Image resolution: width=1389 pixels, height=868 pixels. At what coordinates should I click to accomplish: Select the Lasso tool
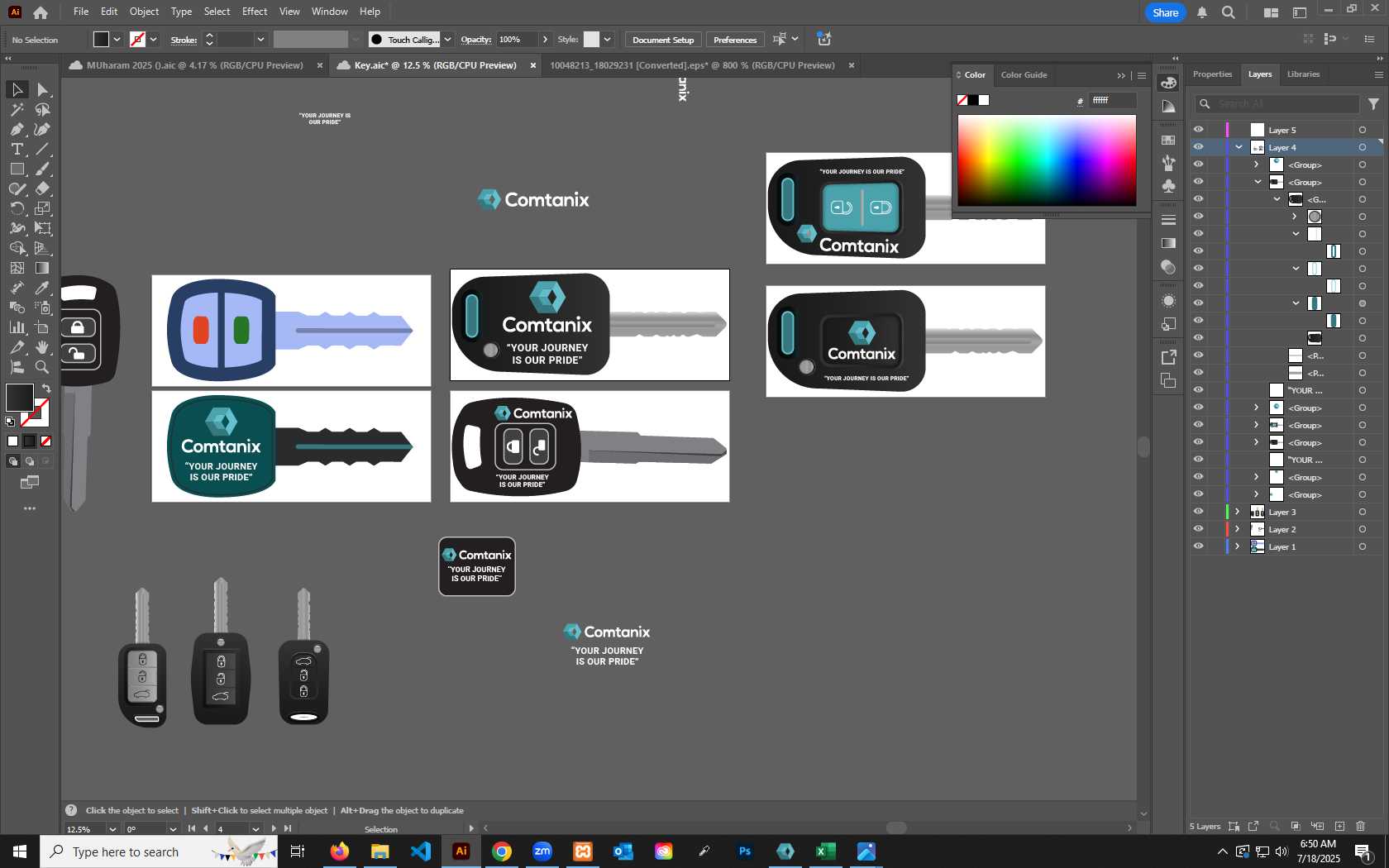(43, 109)
